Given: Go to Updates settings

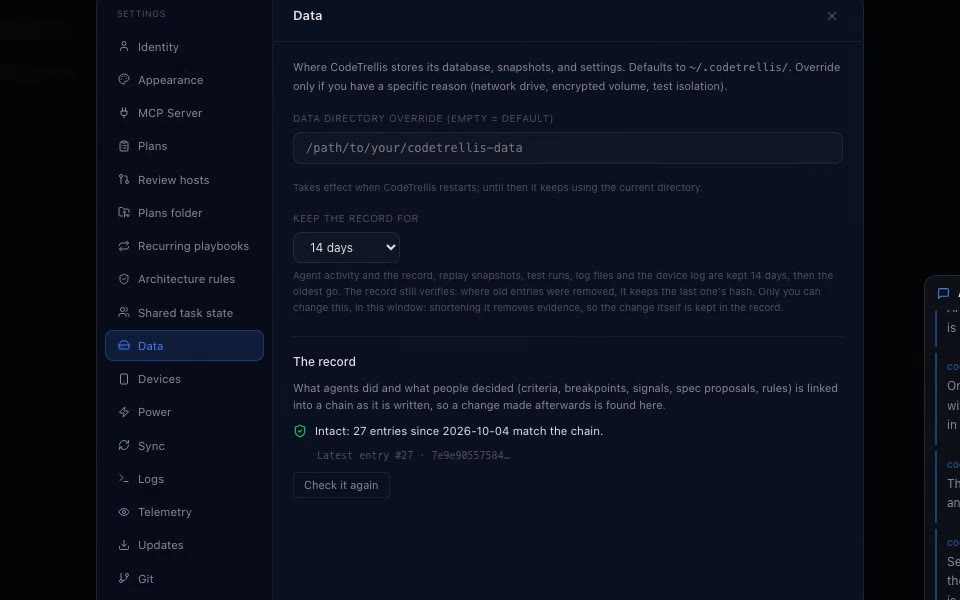Looking at the screenshot, I should [184, 545].
